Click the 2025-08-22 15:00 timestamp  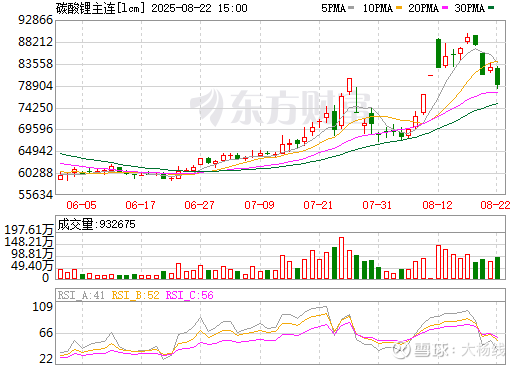pos(199,8)
